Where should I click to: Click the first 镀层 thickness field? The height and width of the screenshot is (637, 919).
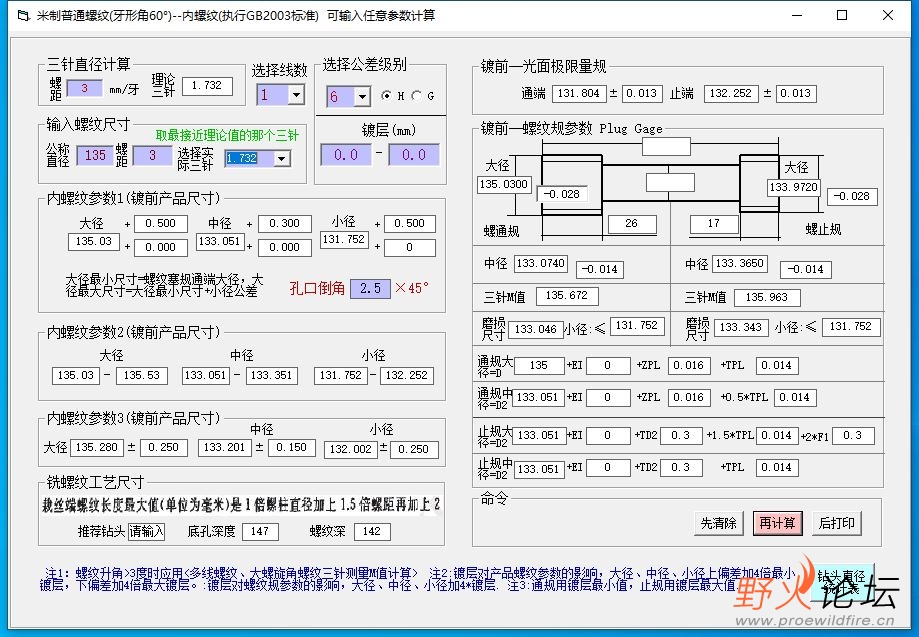pyautogui.click(x=346, y=155)
